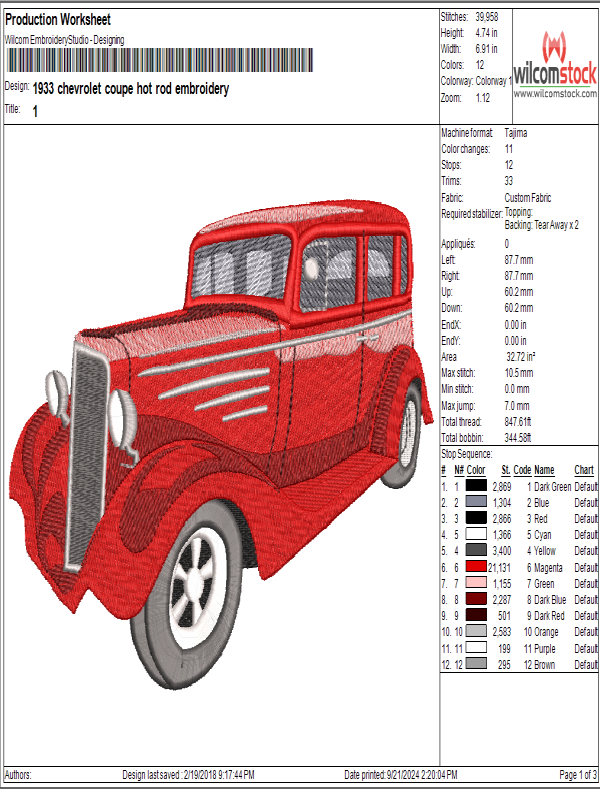Viewport: 600px width, 789px height.
Task: Click the Zoom value 1.12
Action: pos(483,98)
